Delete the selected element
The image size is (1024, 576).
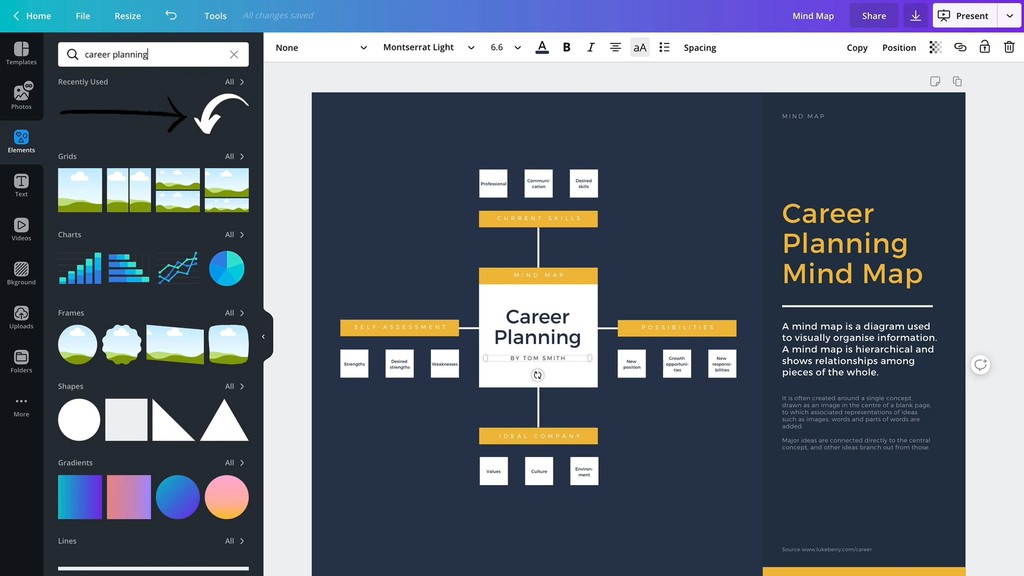click(1010, 47)
